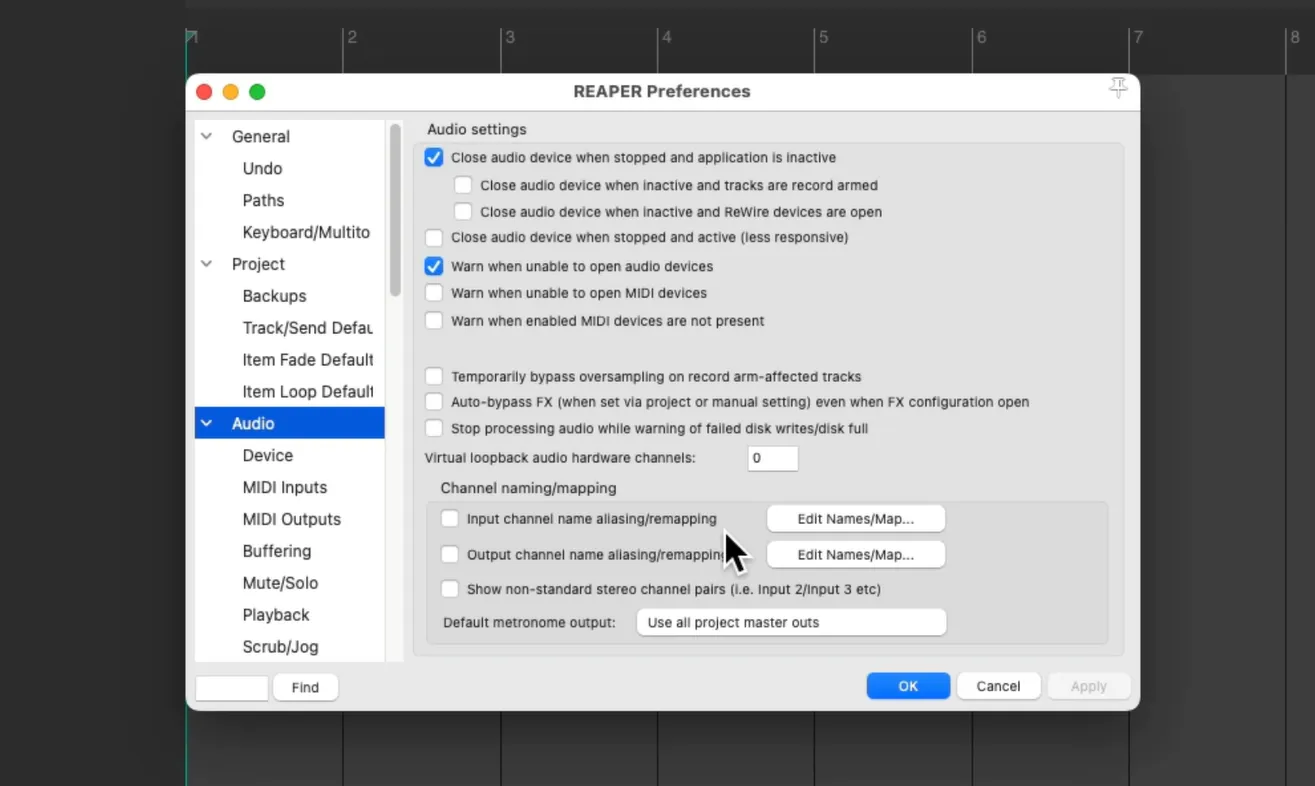Open Default metronome output dropdown
Screen dimensions: 1315x786
pos(791,622)
